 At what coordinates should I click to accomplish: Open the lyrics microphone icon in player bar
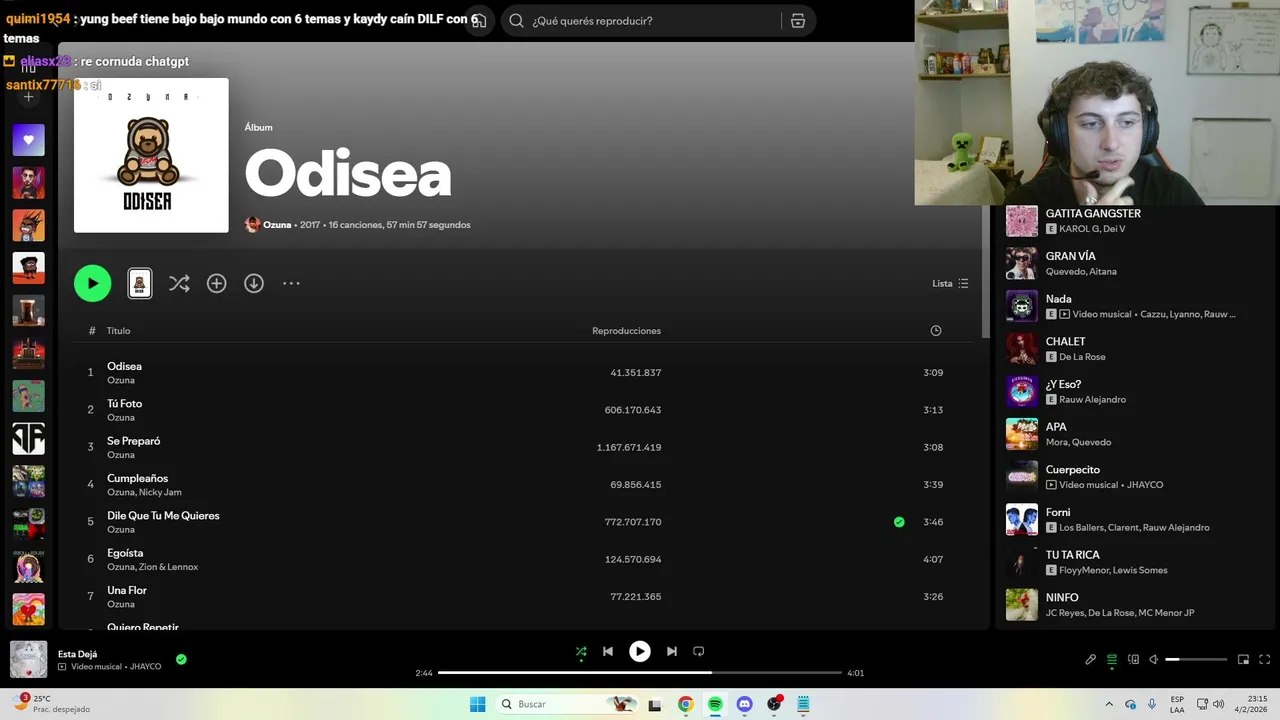click(x=1091, y=659)
